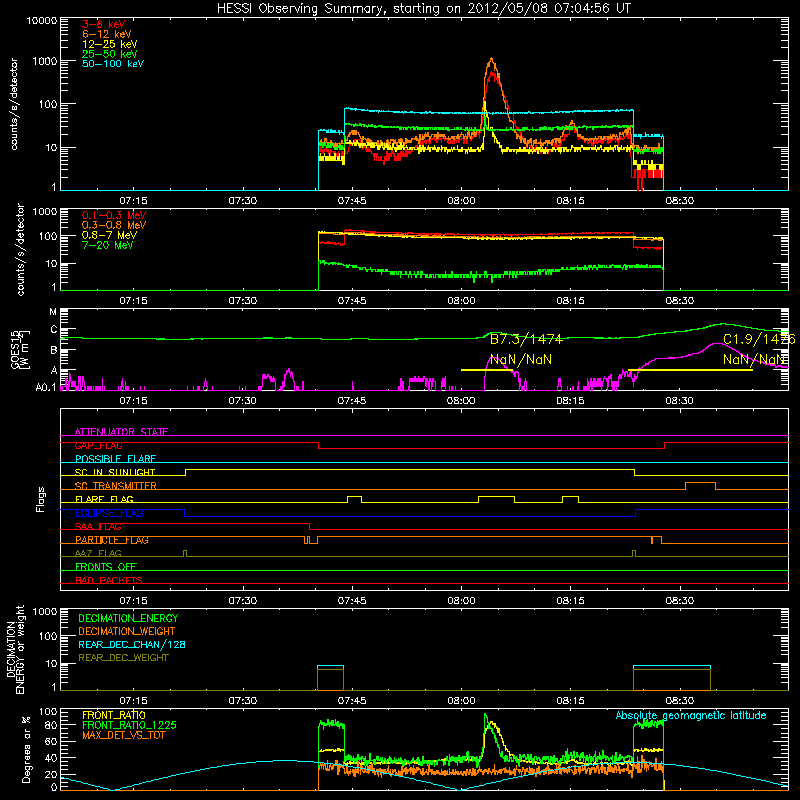800x800 pixels.
Task: Click the MAX_DET_VS_TOT legend label
Action: 123,735
